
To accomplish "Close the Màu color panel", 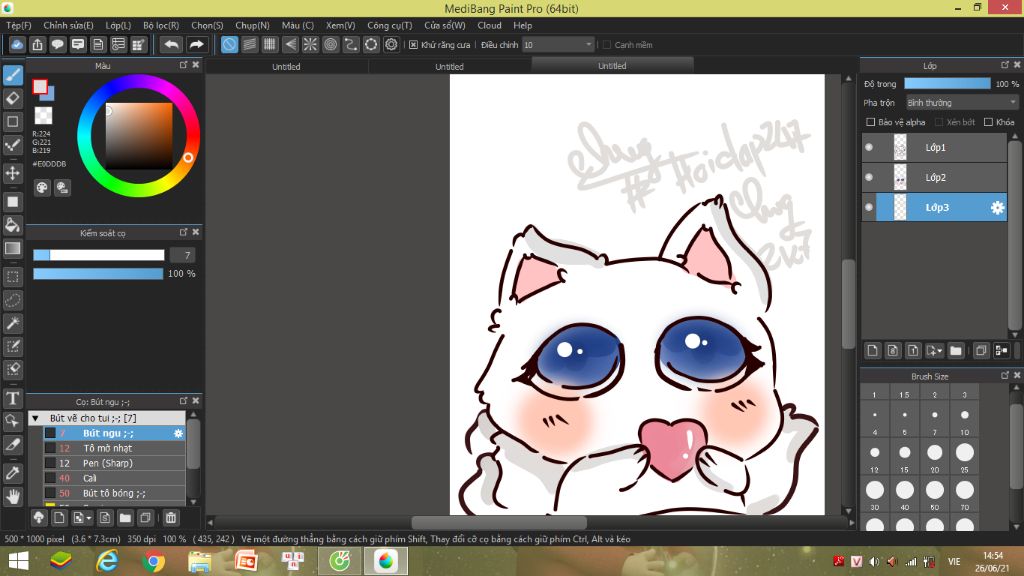I will [196, 65].
